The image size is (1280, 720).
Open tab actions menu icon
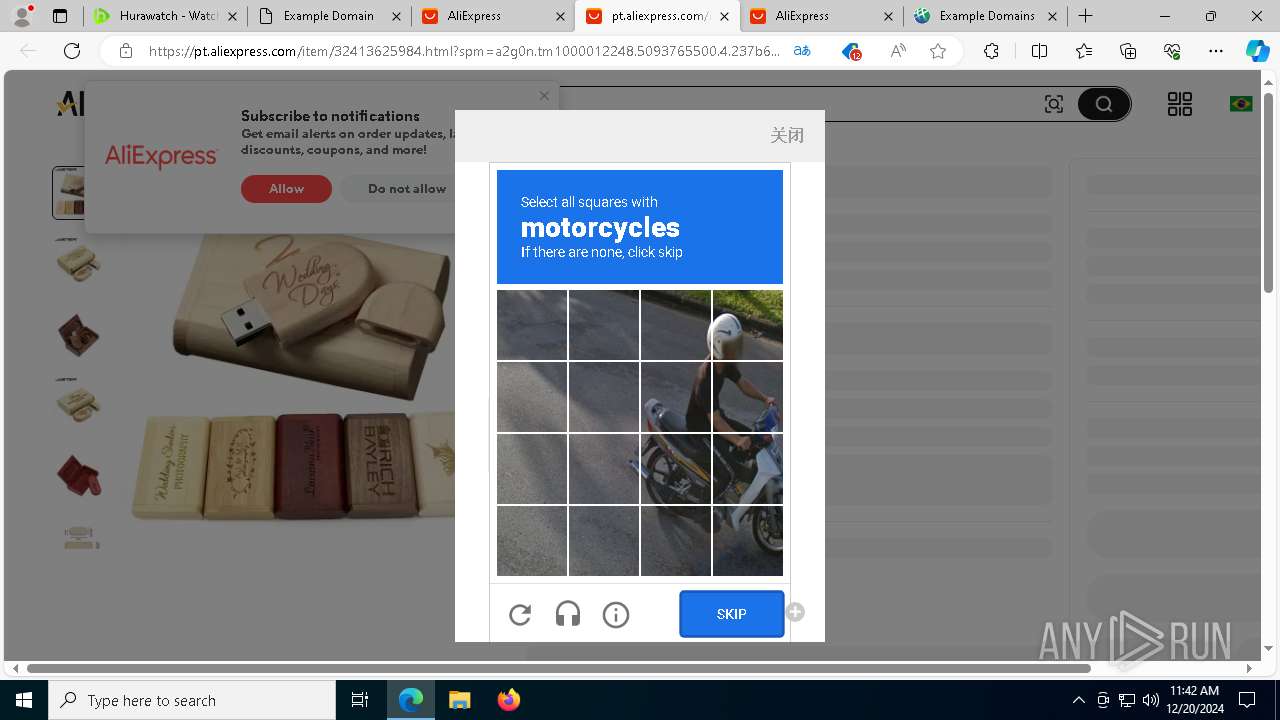(x=60, y=16)
